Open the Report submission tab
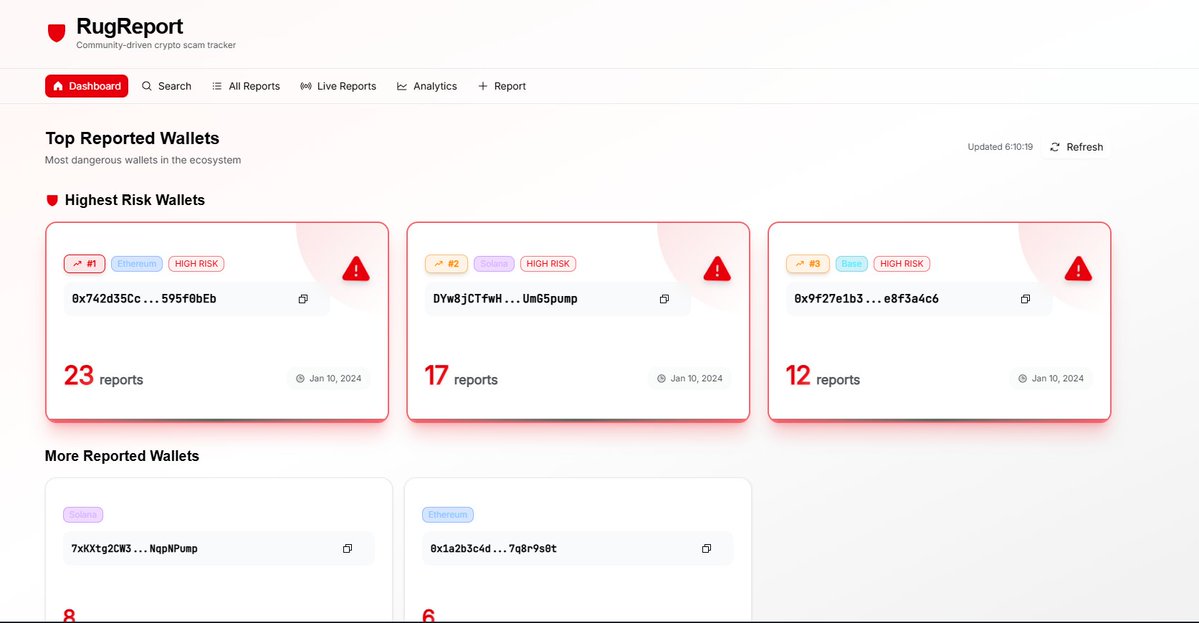Viewport: 1199px width, 623px height. click(x=502, y=86)
